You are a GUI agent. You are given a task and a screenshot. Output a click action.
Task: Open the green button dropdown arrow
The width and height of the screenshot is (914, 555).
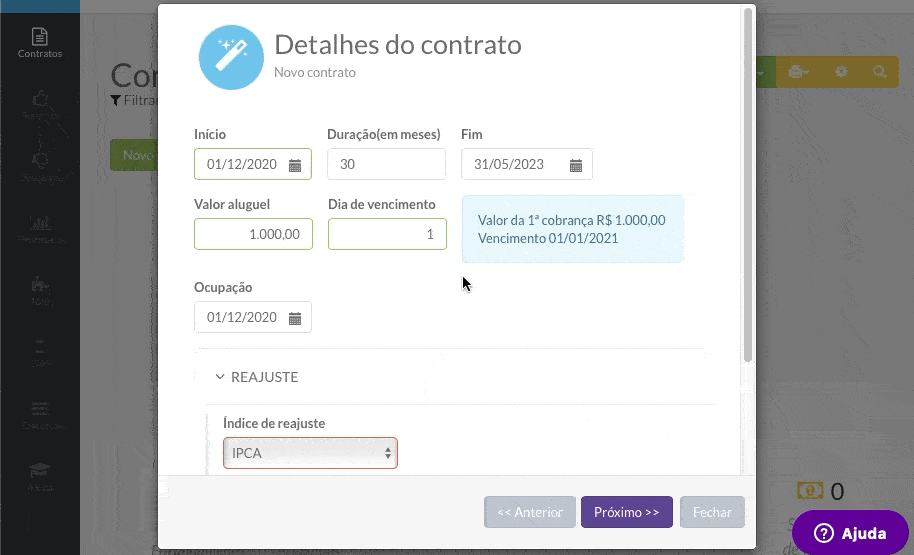point(763,72)
